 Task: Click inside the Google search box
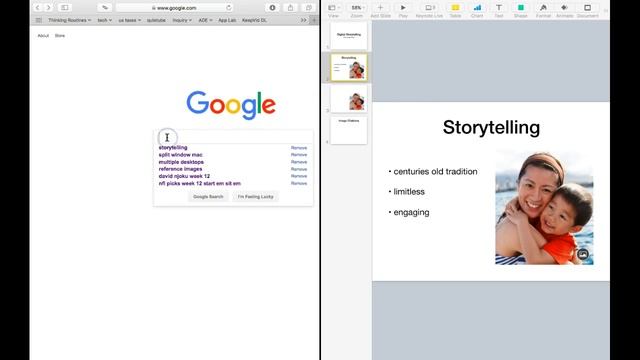(x=233, y=137)
